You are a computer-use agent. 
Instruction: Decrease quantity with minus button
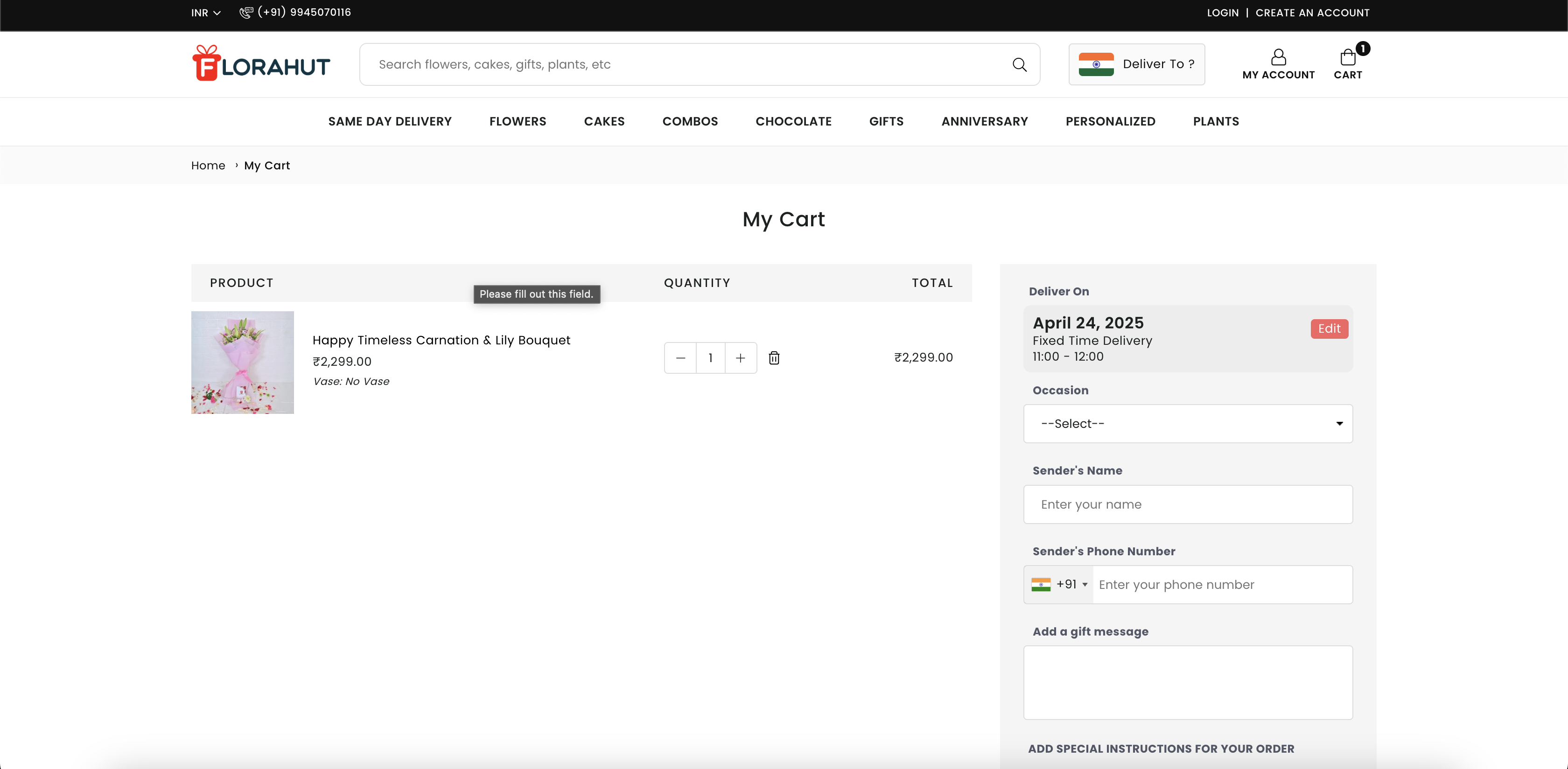pyautogui.click(x=680, y=358)
